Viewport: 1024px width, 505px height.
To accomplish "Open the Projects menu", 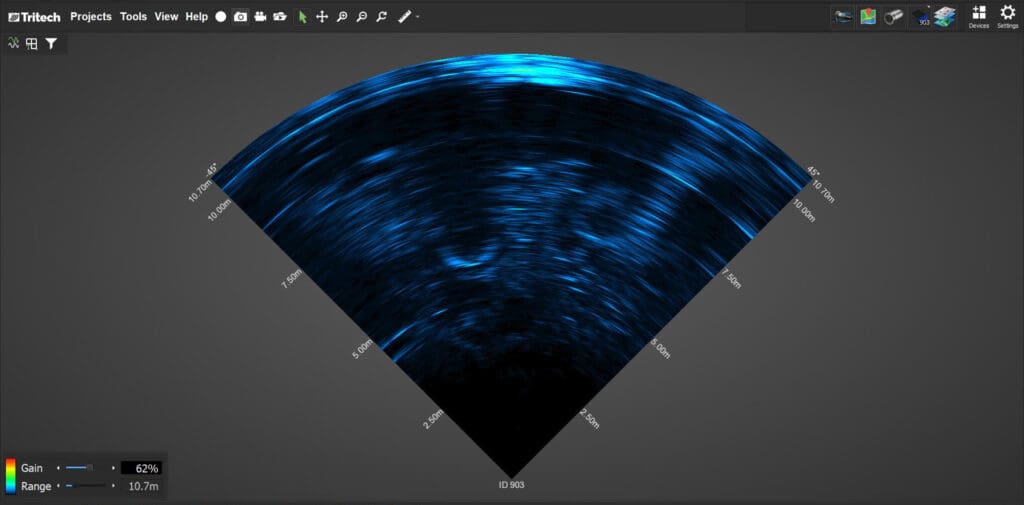I will click(x=91, y=17).
